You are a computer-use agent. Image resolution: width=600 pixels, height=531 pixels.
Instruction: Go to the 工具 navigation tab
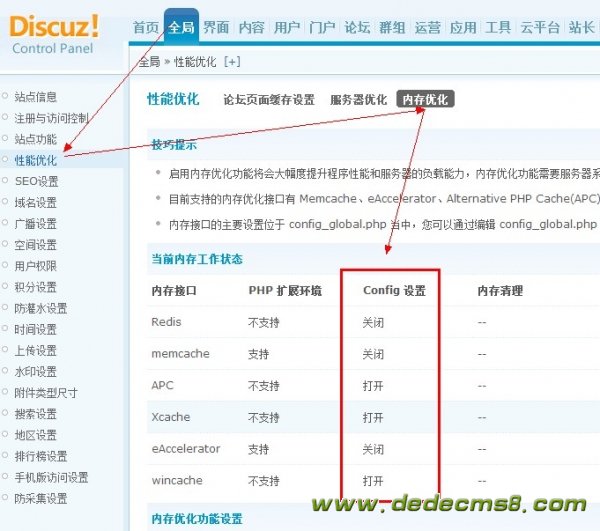click(x=498, y=28)
